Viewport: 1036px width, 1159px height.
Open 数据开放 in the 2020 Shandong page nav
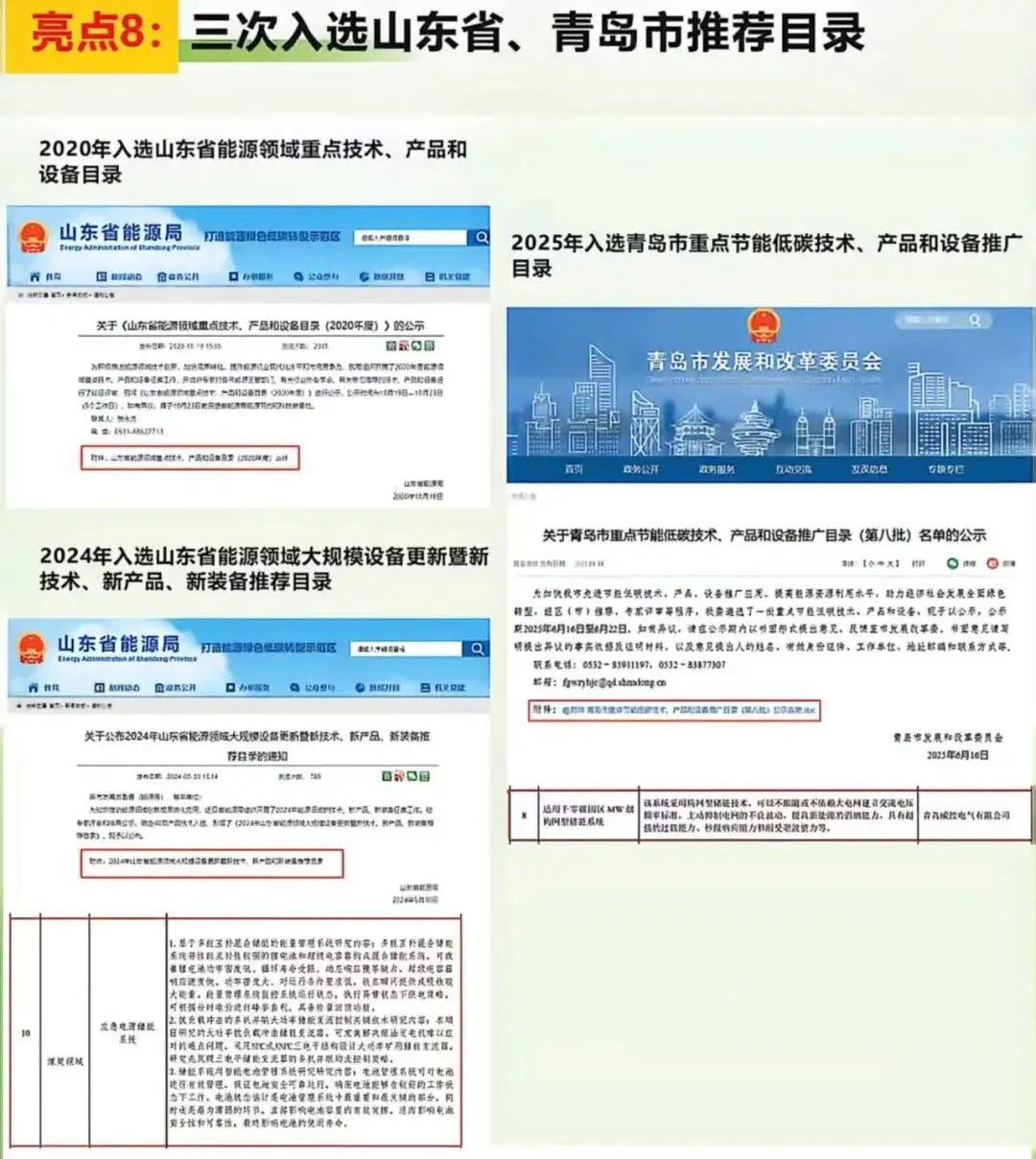click(x=382, y=276)
